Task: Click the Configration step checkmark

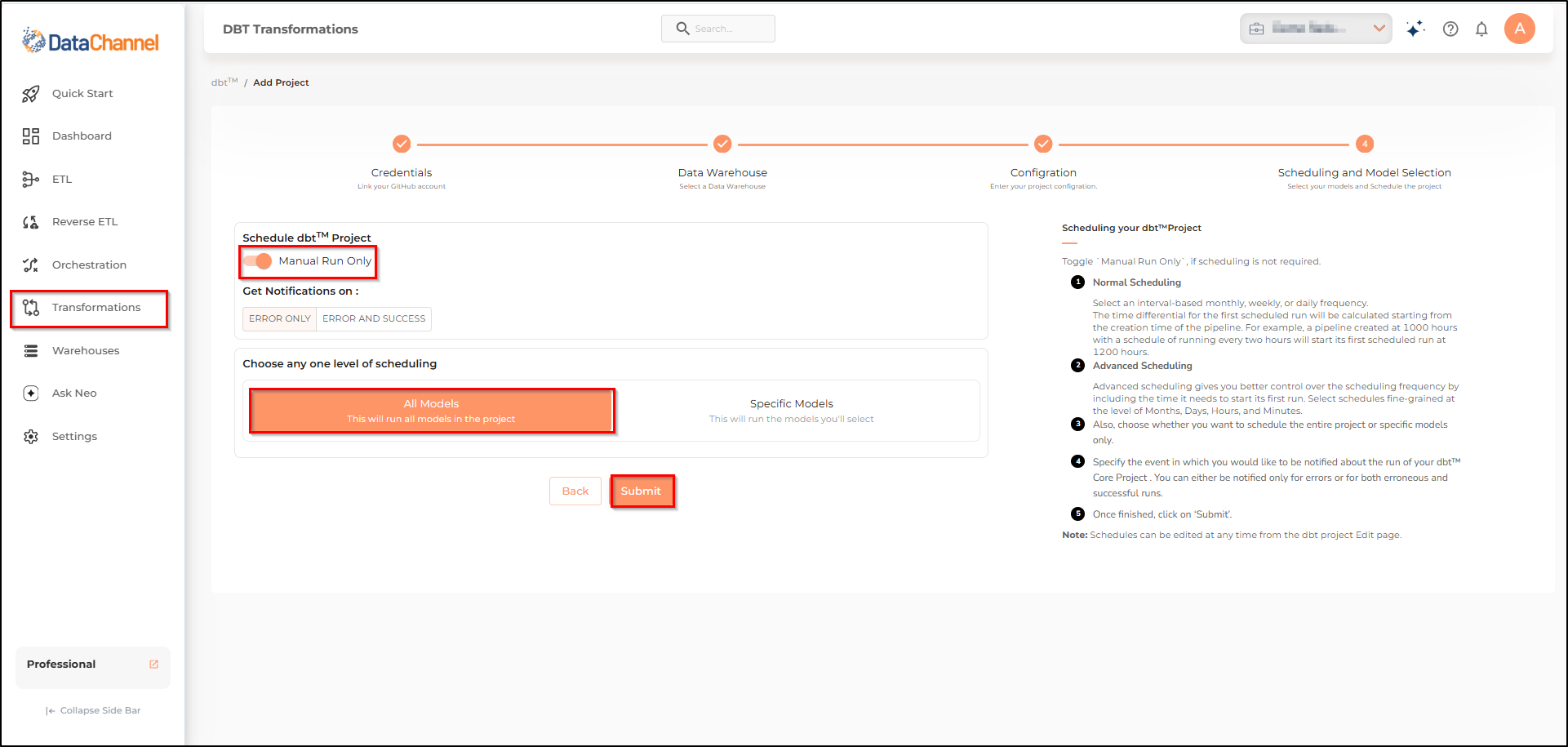Action: (1043, 144)
